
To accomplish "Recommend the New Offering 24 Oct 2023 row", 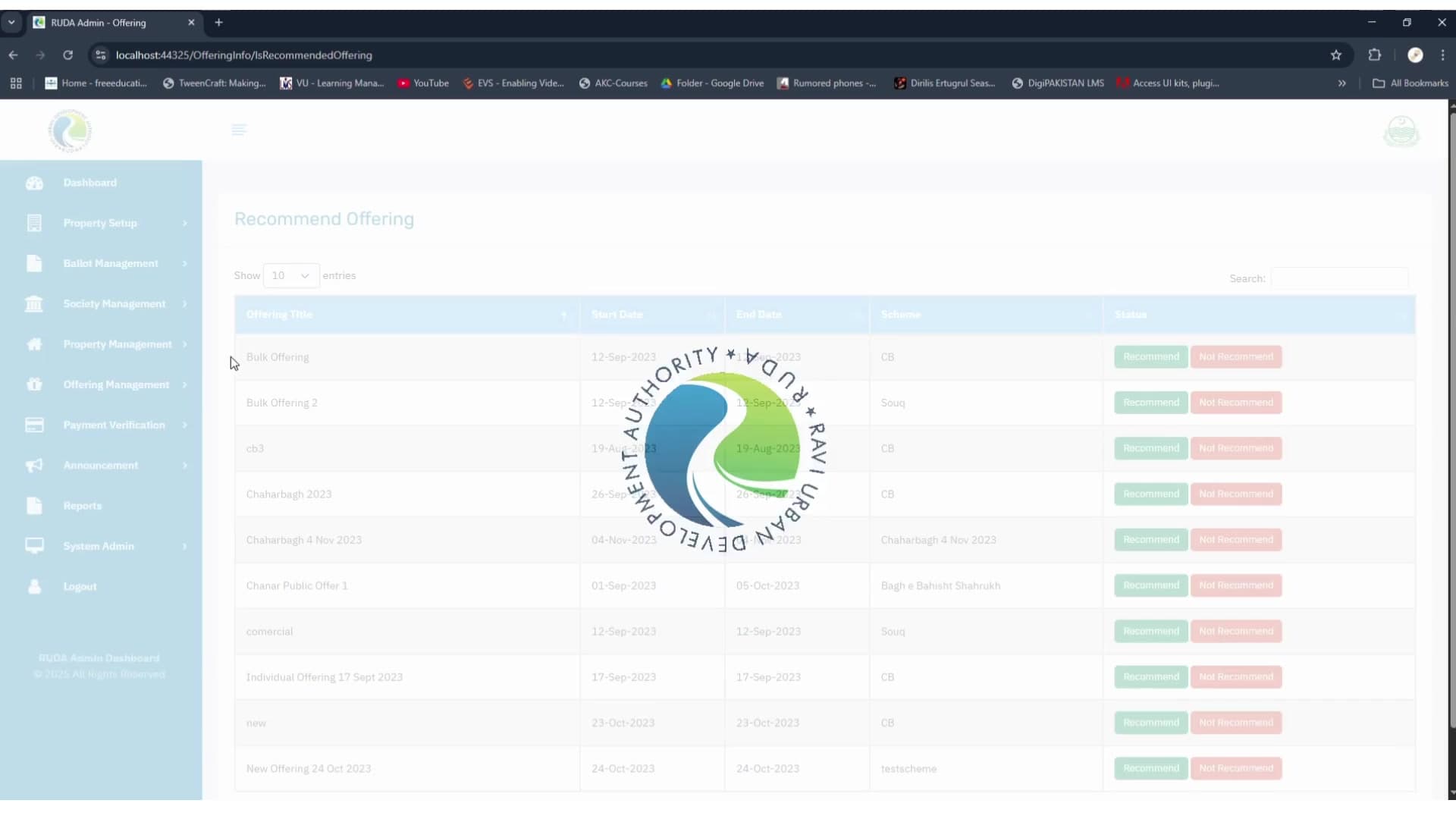I will (x=1150, y=768).
